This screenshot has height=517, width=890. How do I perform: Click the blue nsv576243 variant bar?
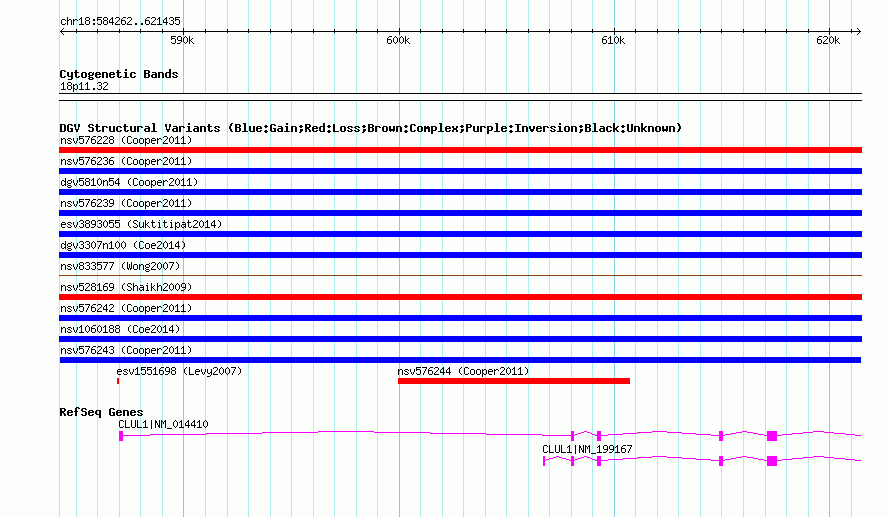[x=460, y=360]
